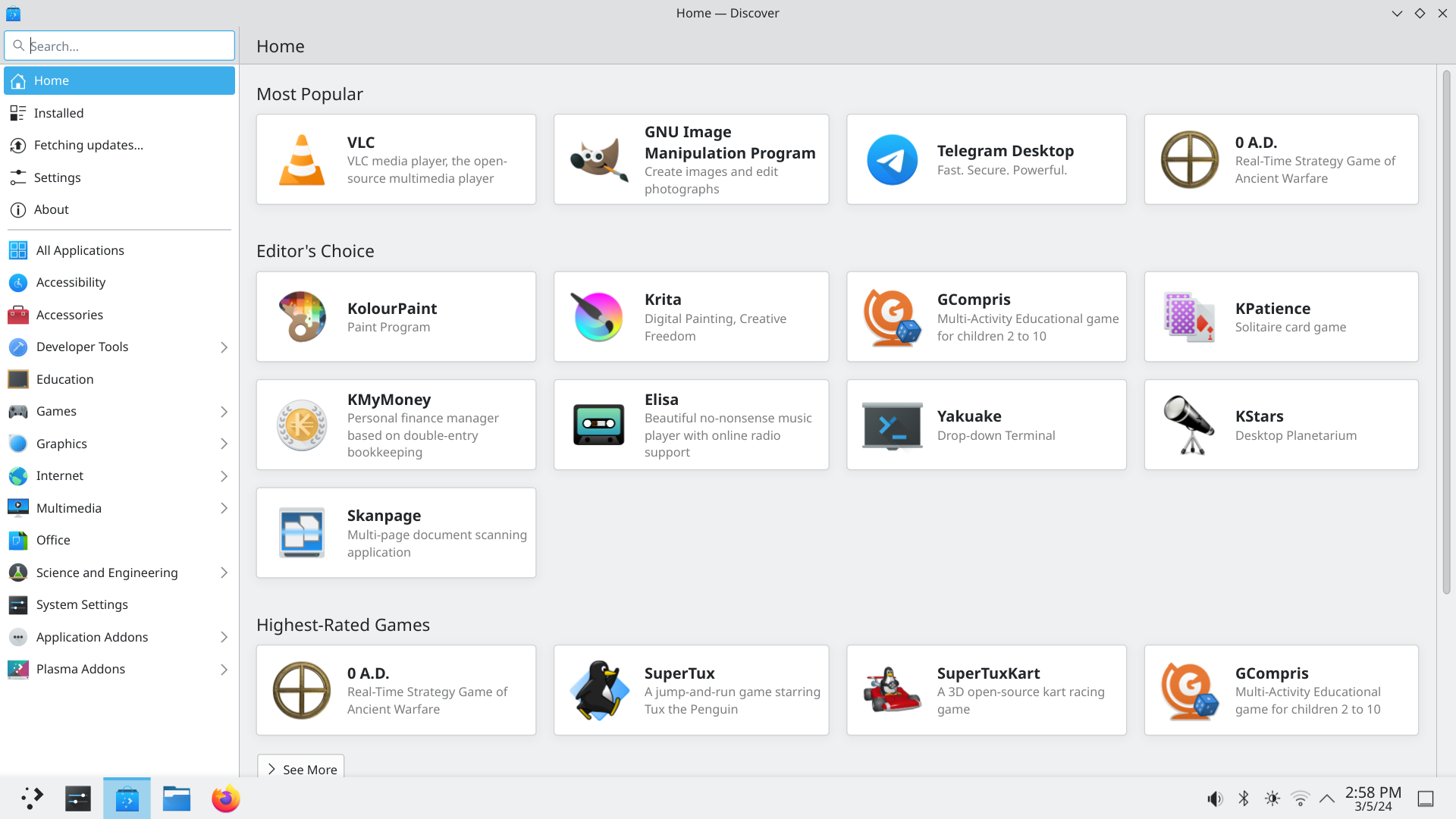Image resolution: width=1456 pixels, height=819 pixels.
Task: Click the KolourPaint palette icon
Action: tap(302, 317)
